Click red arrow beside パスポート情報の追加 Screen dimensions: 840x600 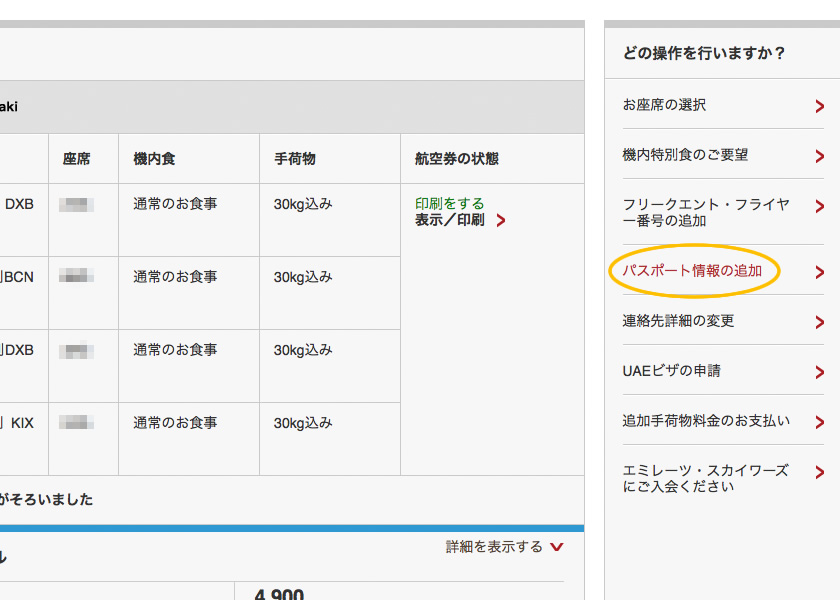pyautogui.click(x=819, y=272)
